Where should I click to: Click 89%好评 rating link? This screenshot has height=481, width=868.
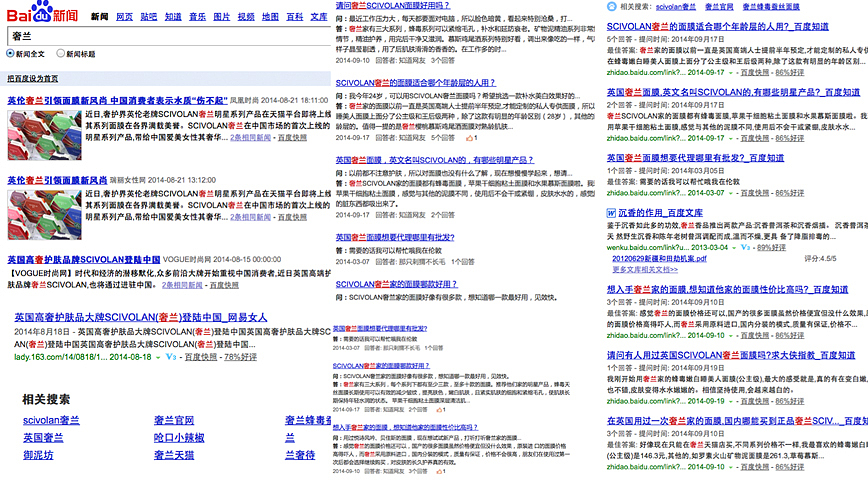pyautogui.click(x=771, y=247)
